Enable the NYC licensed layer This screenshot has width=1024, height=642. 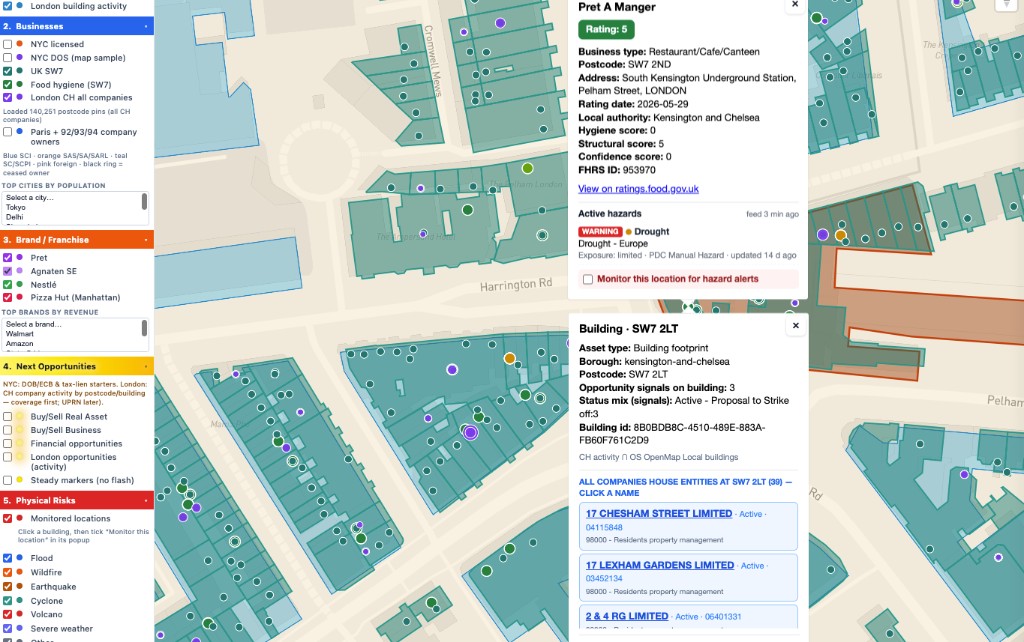7,44
